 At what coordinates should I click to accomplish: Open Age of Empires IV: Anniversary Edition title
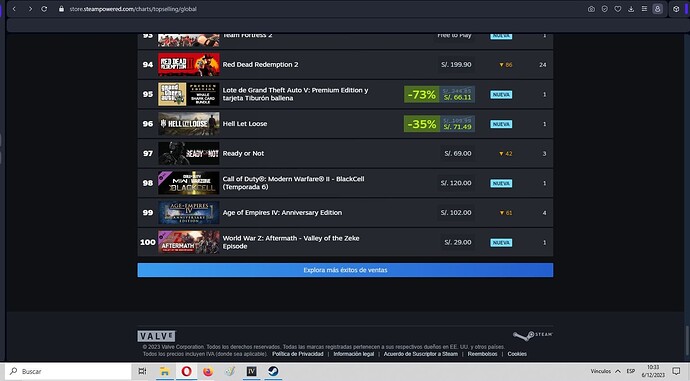click(282, 212)
